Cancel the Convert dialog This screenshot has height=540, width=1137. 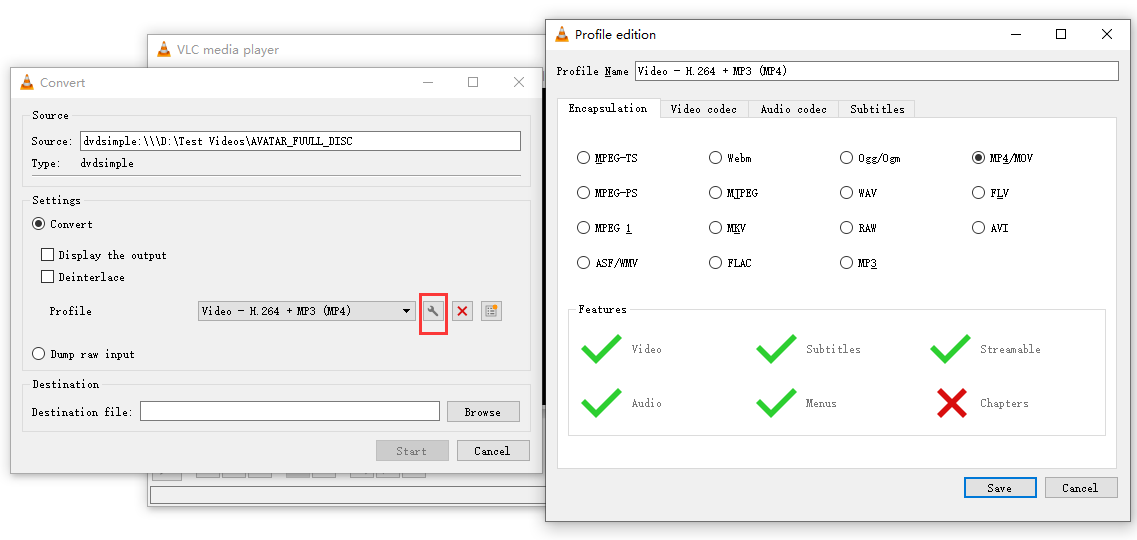pos(492,451)
